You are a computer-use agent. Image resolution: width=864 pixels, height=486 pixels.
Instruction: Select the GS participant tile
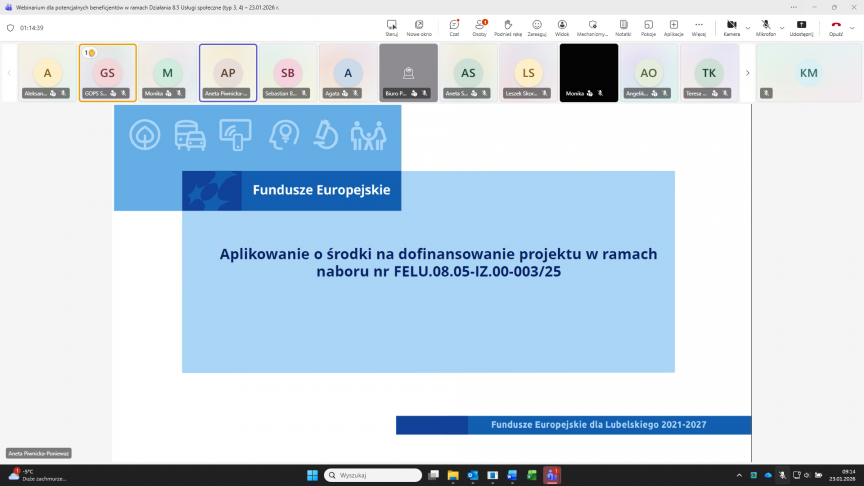click(108, 73)
